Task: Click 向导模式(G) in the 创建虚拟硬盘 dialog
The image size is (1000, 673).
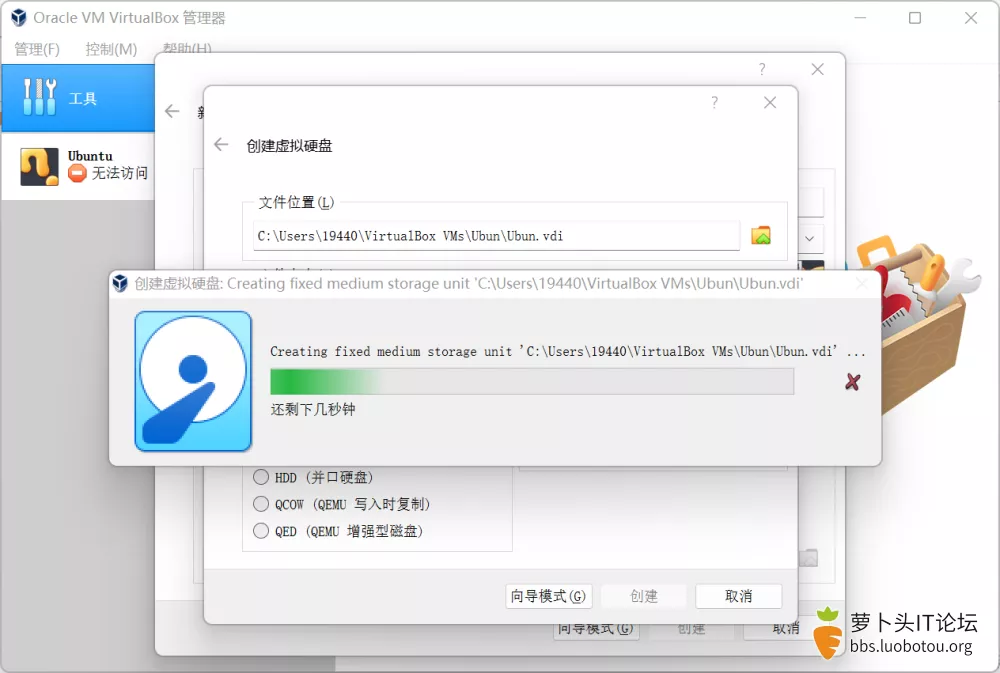Action: pos(548,596)
